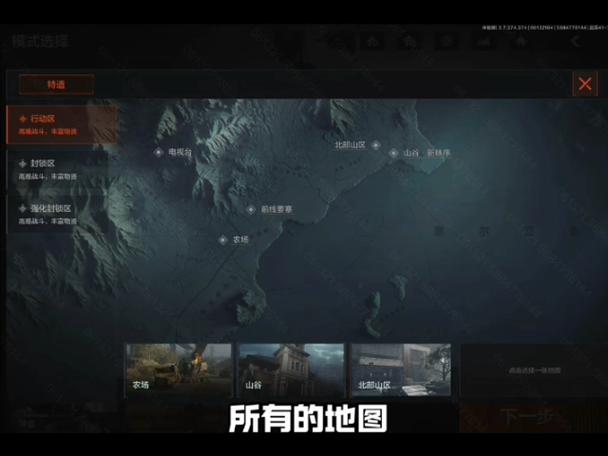Click the dimmed back arrow in top bar
Image resolution: width=608 pixels, height=456 pixels.
click(575, 41)
